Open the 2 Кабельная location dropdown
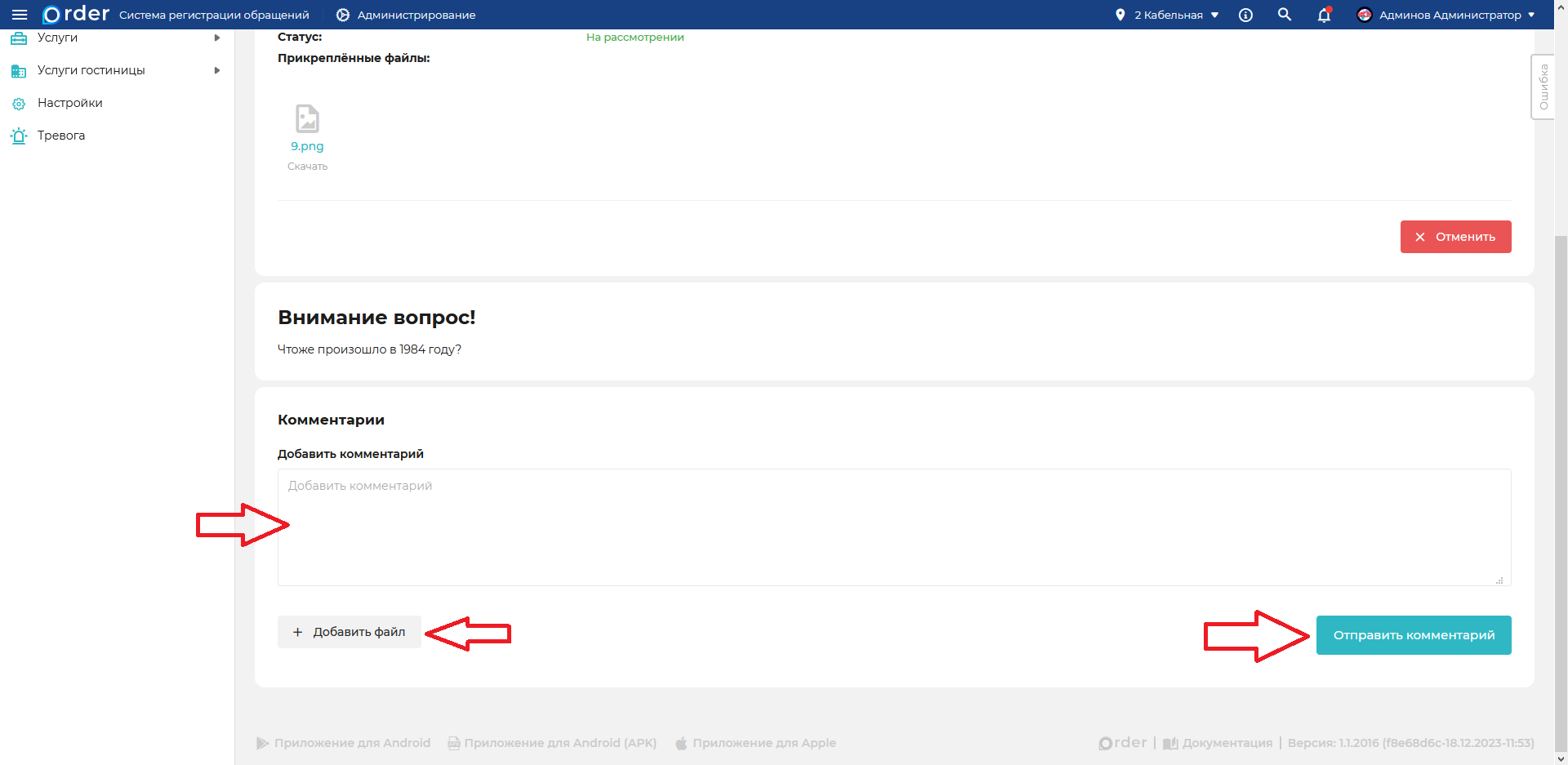 pos(1168,15)
